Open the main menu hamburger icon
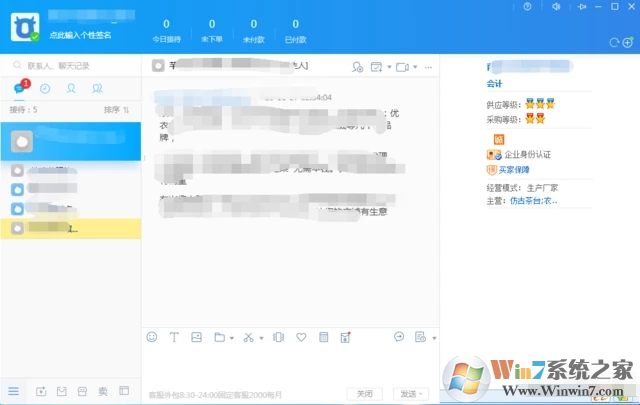 pos(13,392)
